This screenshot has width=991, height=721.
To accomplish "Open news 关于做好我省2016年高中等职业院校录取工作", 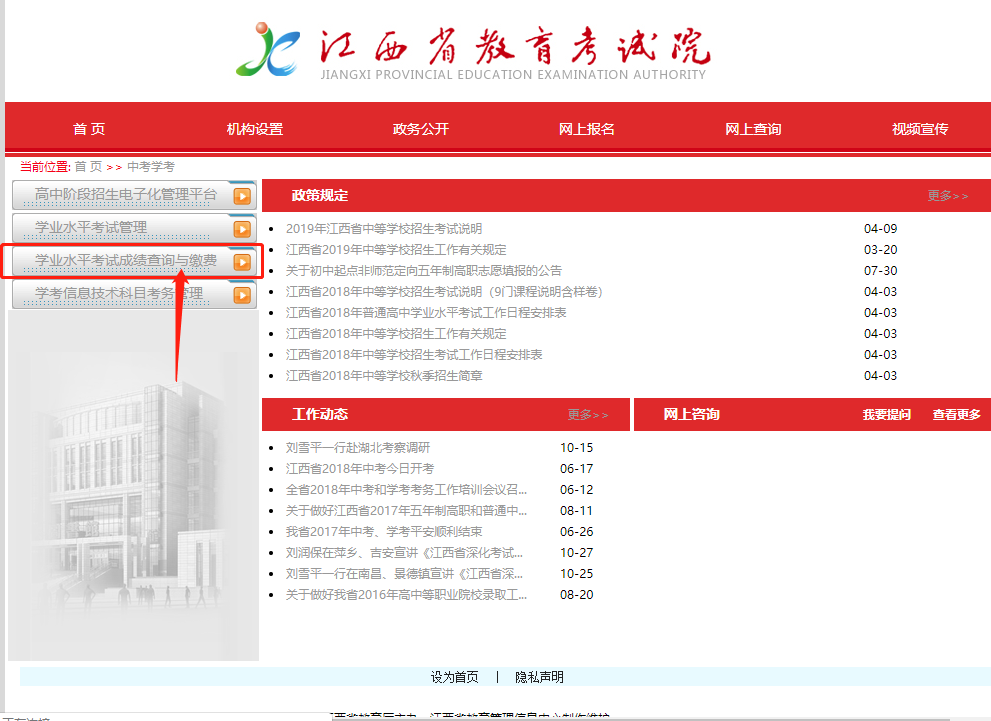I will pos(406,595).
